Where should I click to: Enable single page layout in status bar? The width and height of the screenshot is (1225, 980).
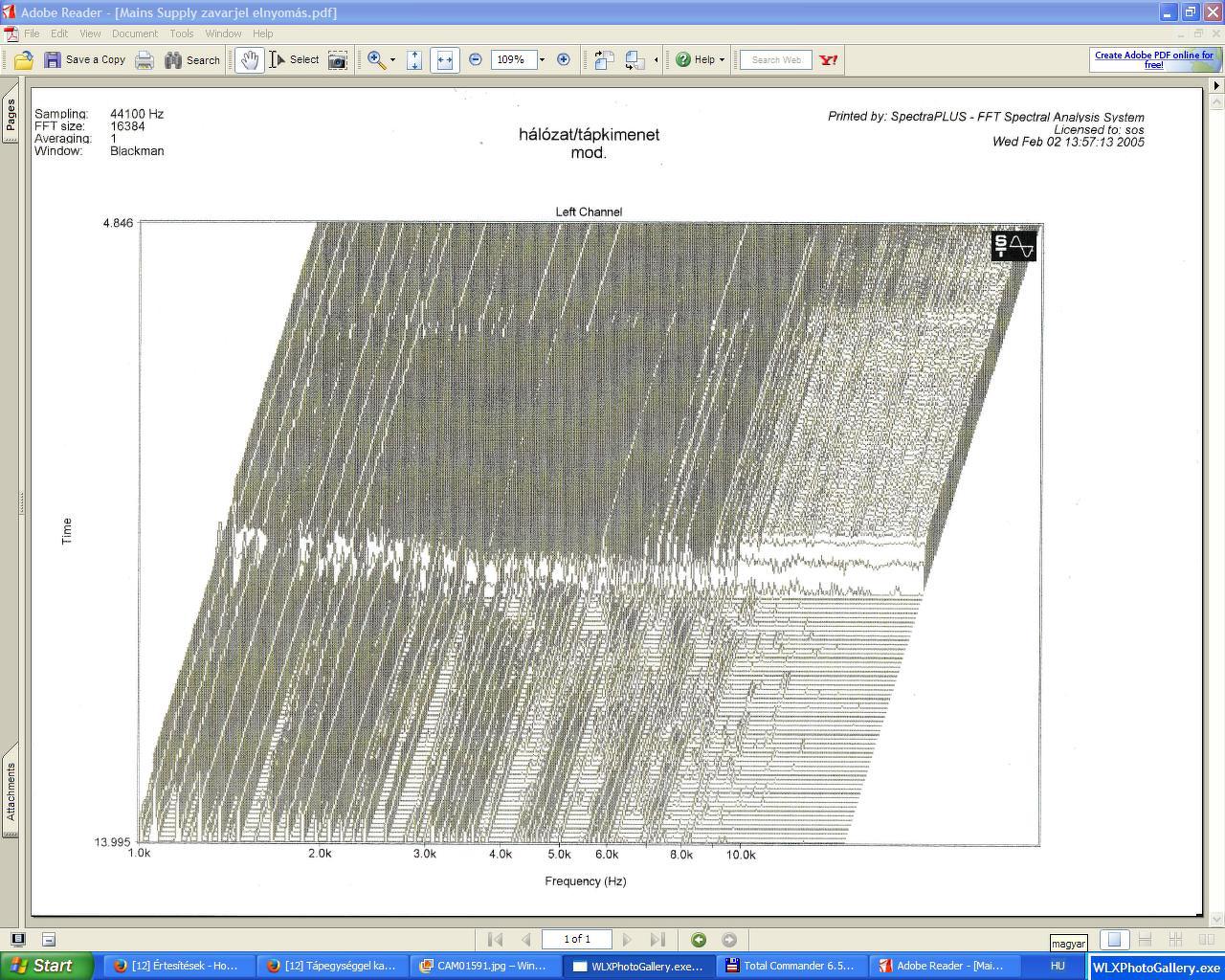[x=1114, y=940]
